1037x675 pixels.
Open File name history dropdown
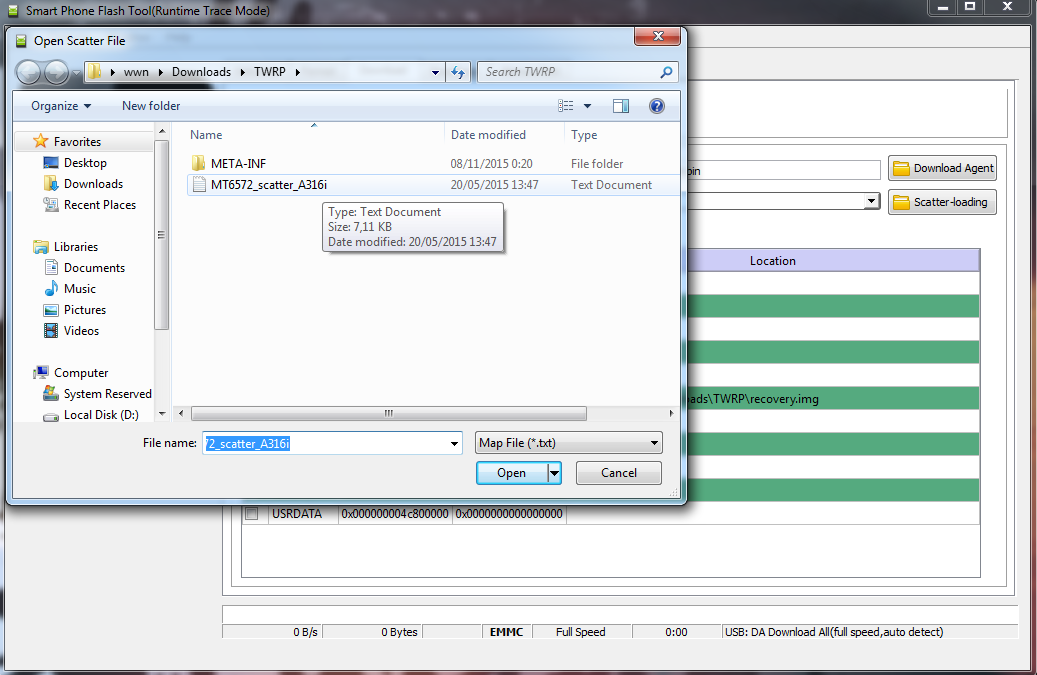(x=454, y=443)
